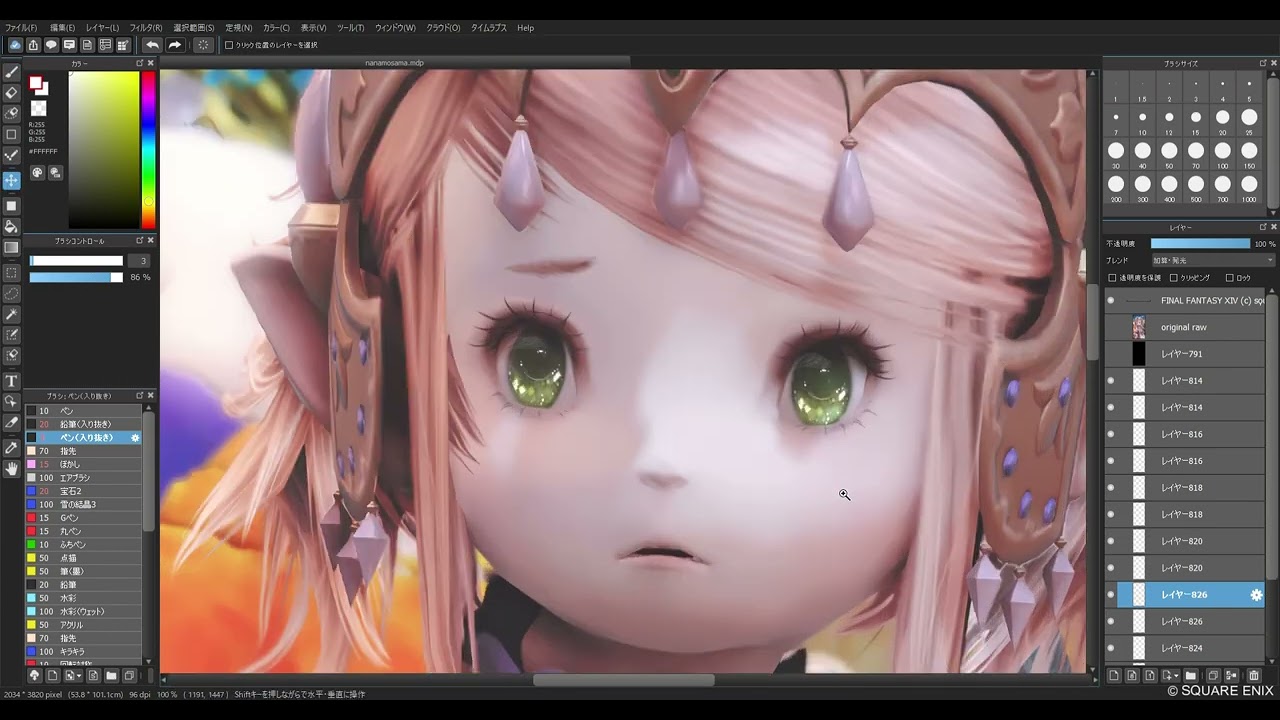Click the horizontal canvas scrollbar
The width and height of the screenshot is (1280, 720).
624,680
